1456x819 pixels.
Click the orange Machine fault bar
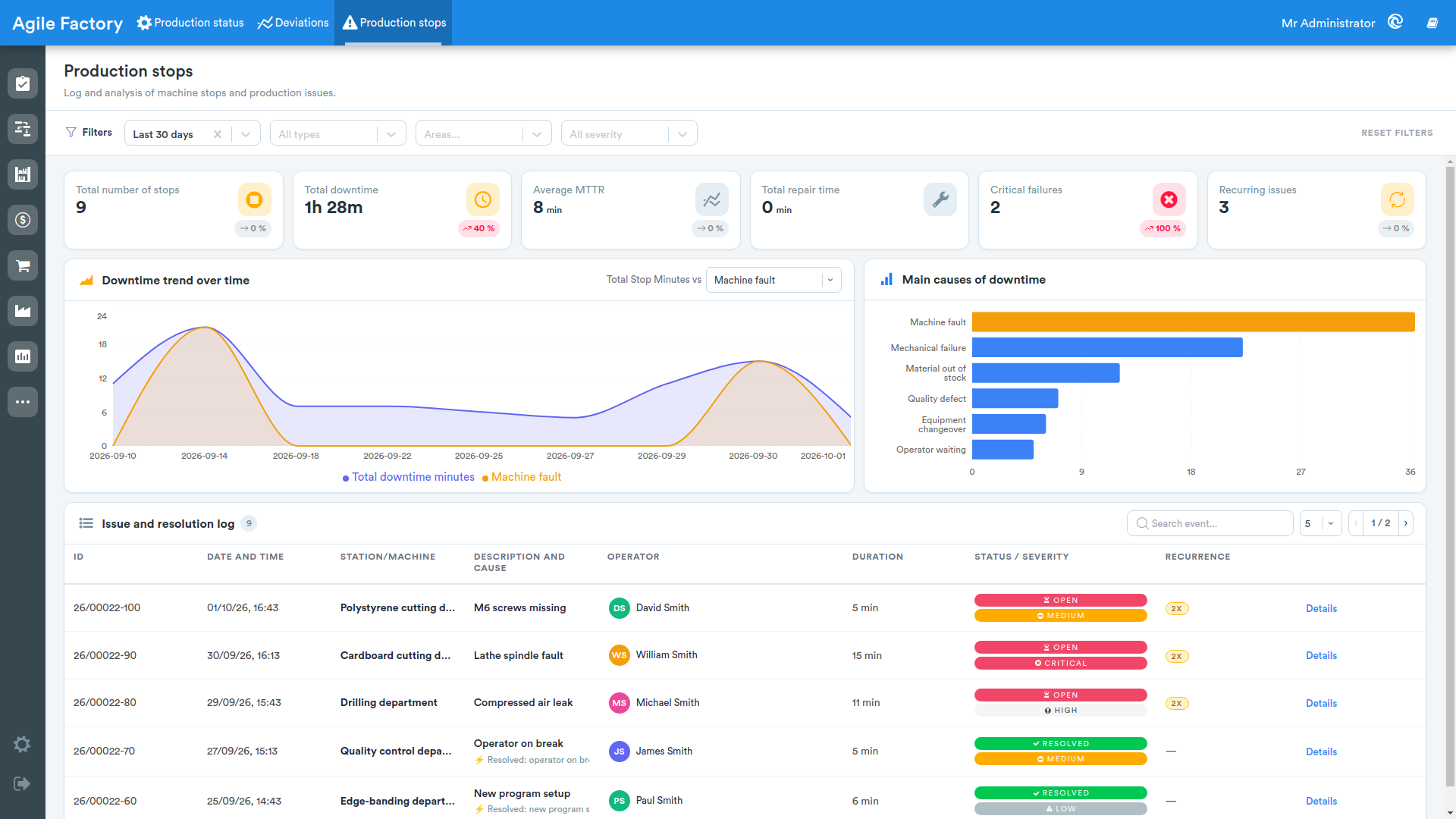pyautogui.click(x=1193, y=322)
